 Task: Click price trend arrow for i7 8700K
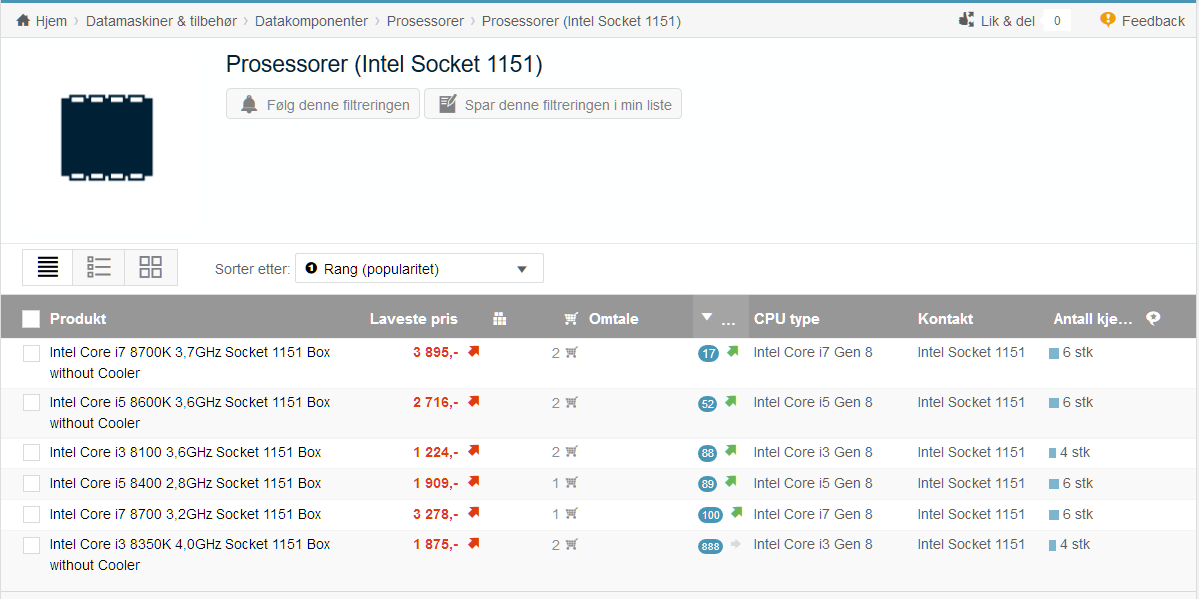click(x=473, y=351)
